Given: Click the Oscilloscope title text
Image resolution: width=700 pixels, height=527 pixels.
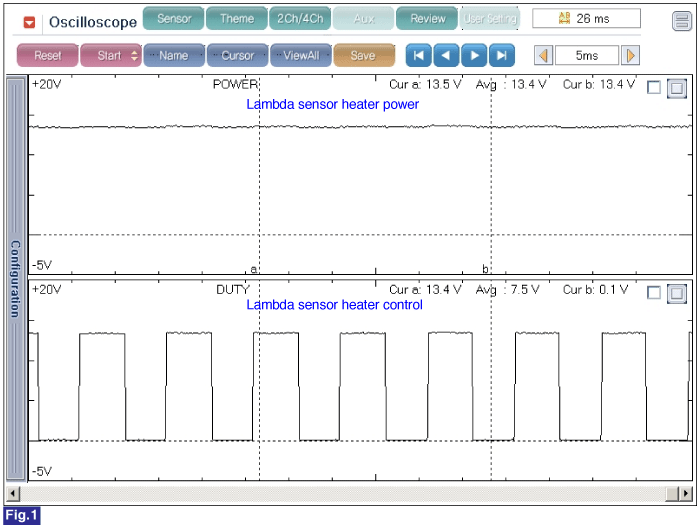Looking at the screenshot, I should 93,22.
